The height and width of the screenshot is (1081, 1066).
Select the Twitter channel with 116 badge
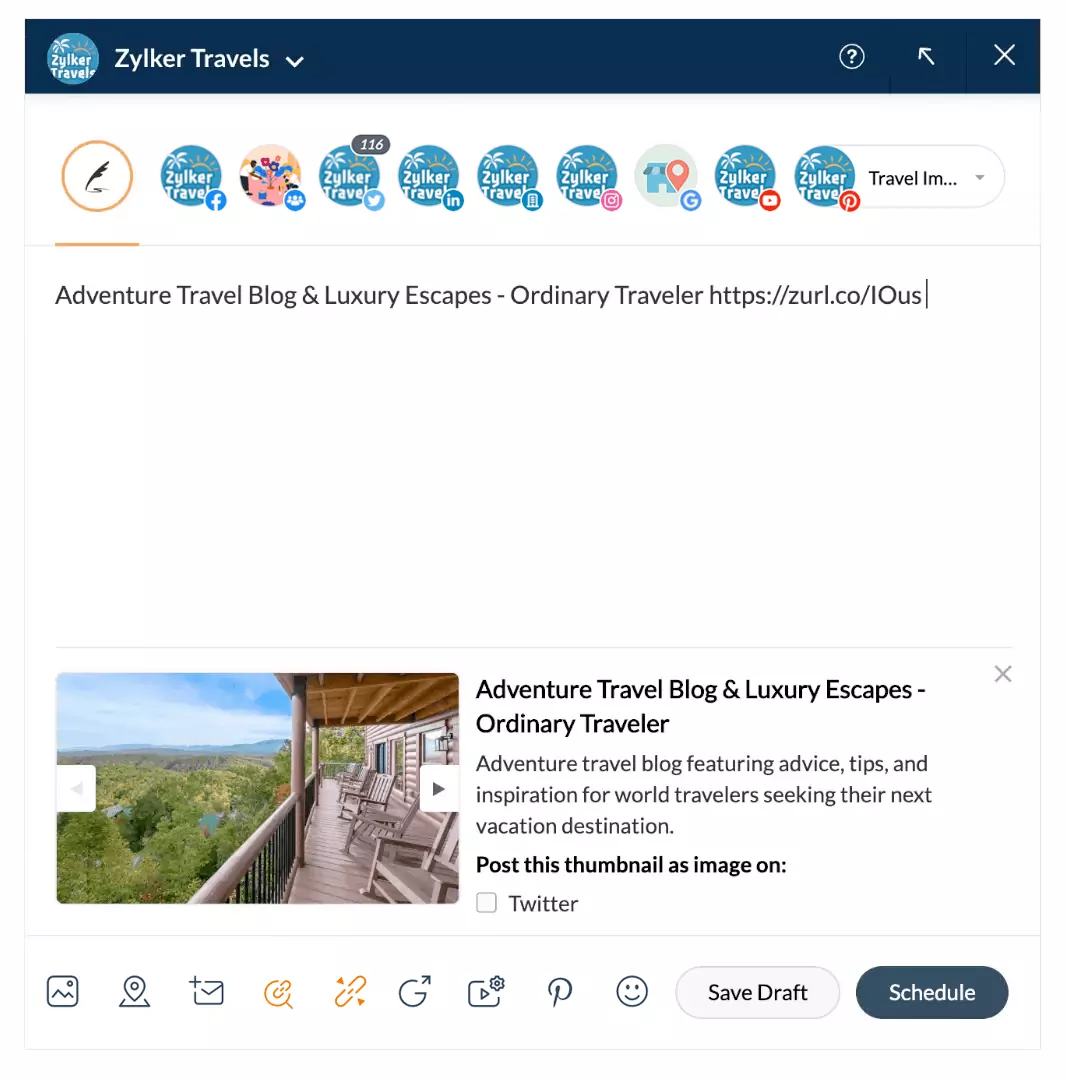click(x=350, y=176)
